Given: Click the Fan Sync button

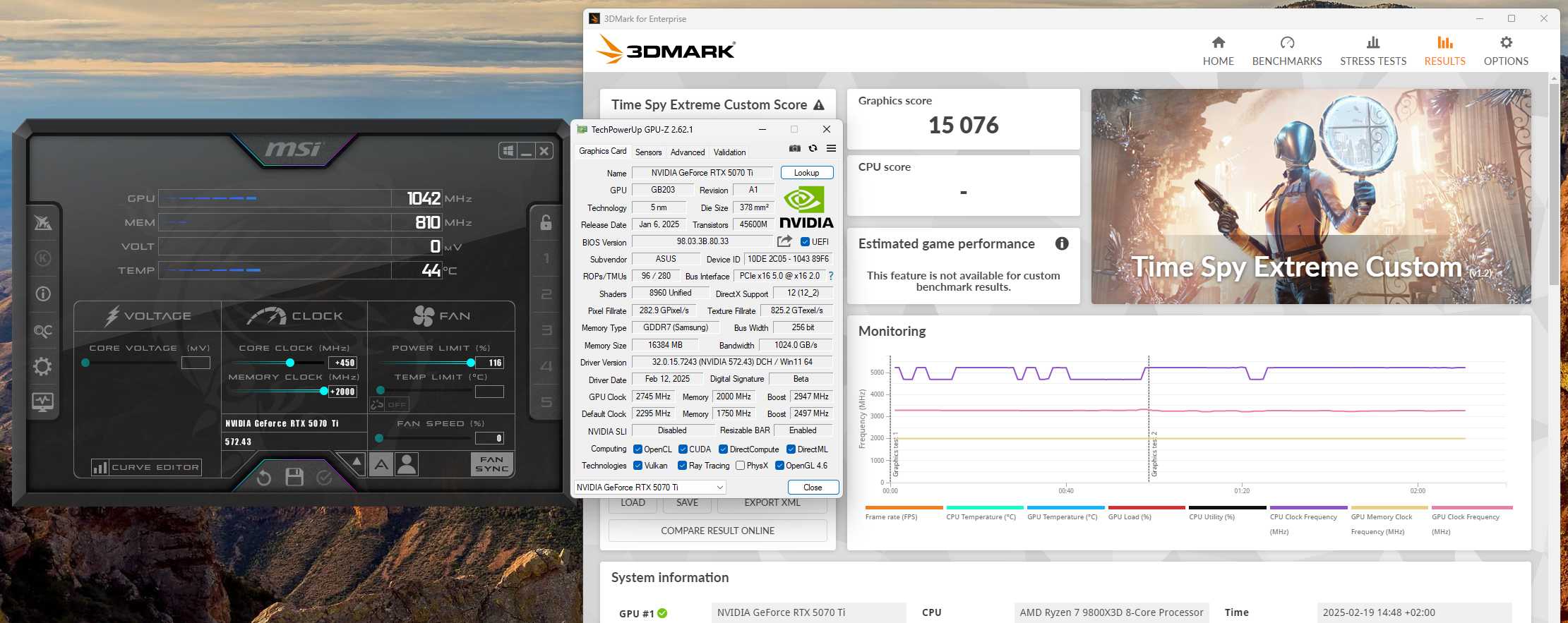Looking at the screenshot, I should [491, 464].
